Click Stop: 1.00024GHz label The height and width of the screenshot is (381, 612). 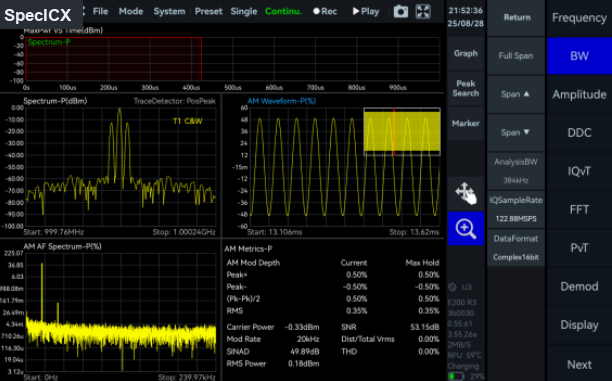184,232
